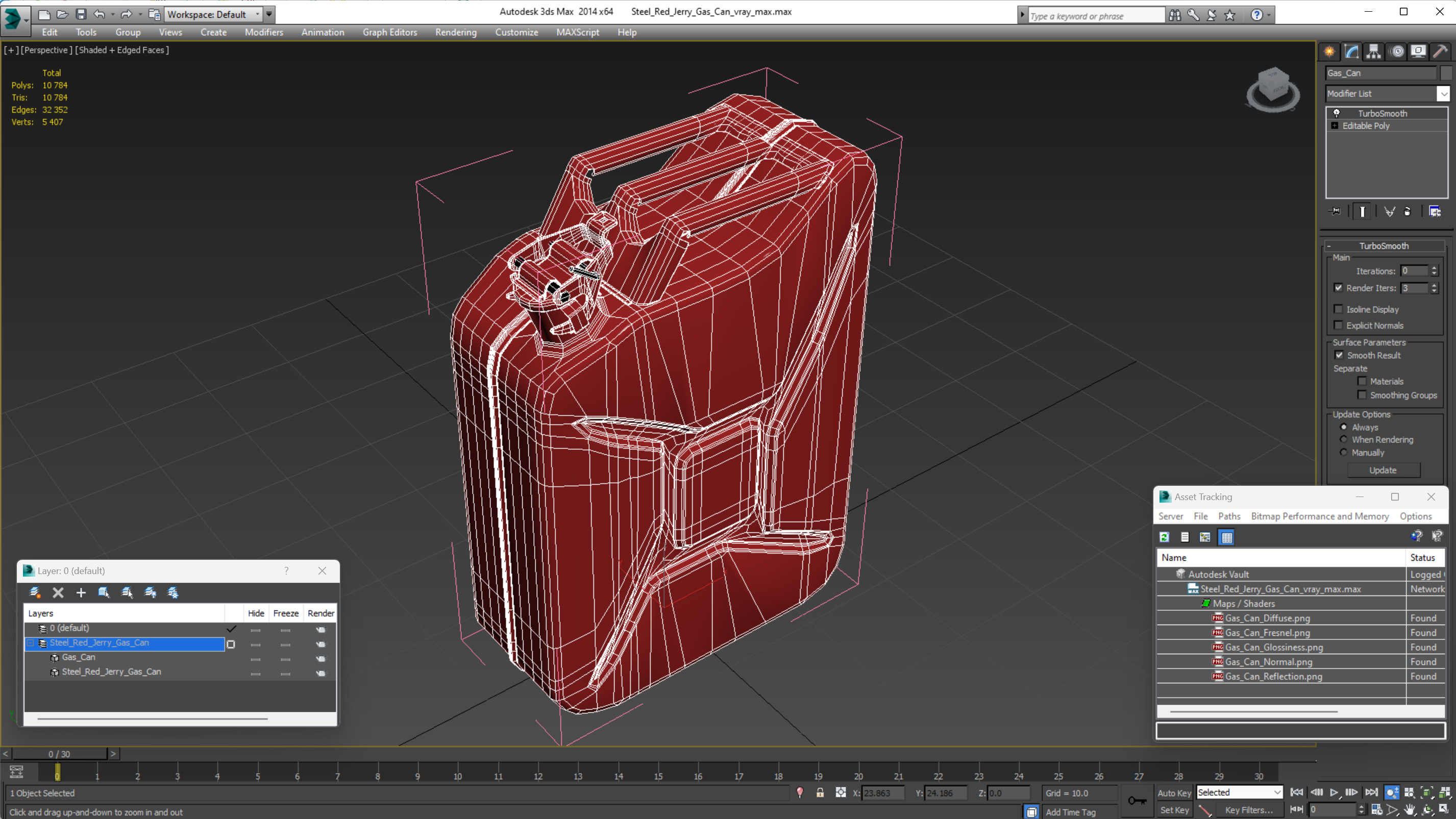Open quick access toolbar customize arrow
Screen dimensions: 1456x819
tap(269, 14)
